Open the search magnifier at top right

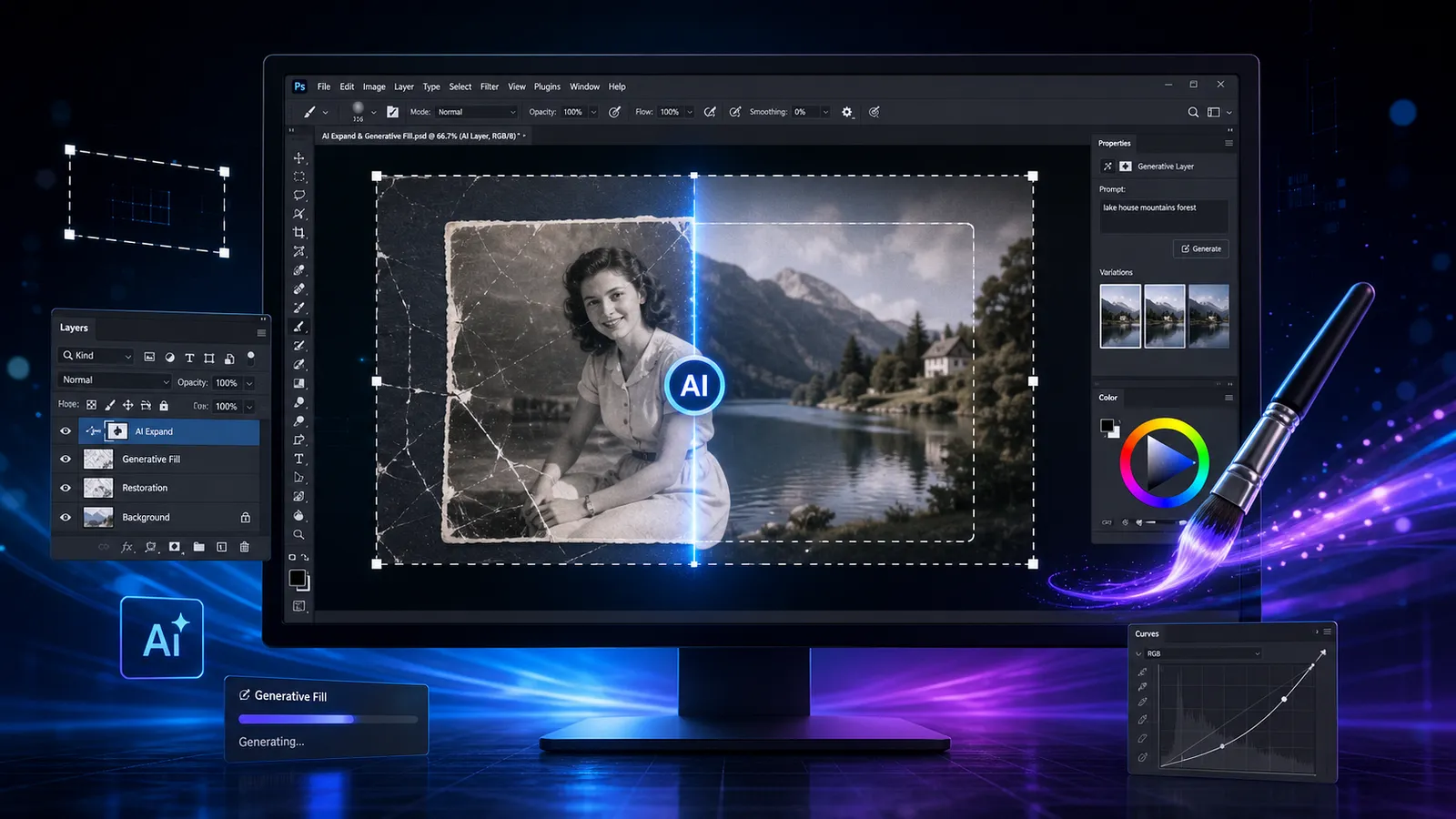(1193, 112)
